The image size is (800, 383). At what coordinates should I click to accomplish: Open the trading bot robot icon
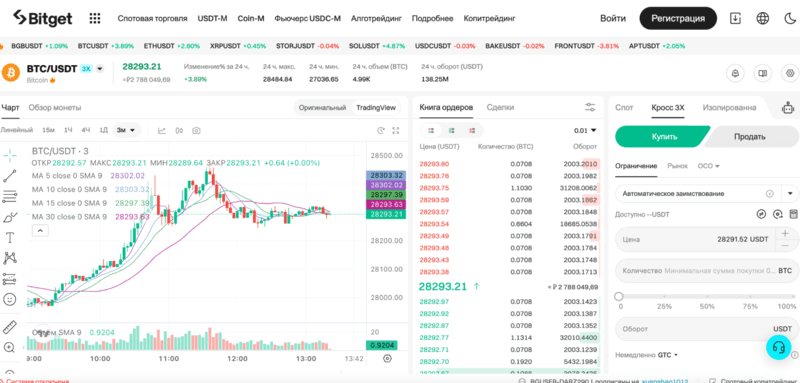[x=788, y=108]
